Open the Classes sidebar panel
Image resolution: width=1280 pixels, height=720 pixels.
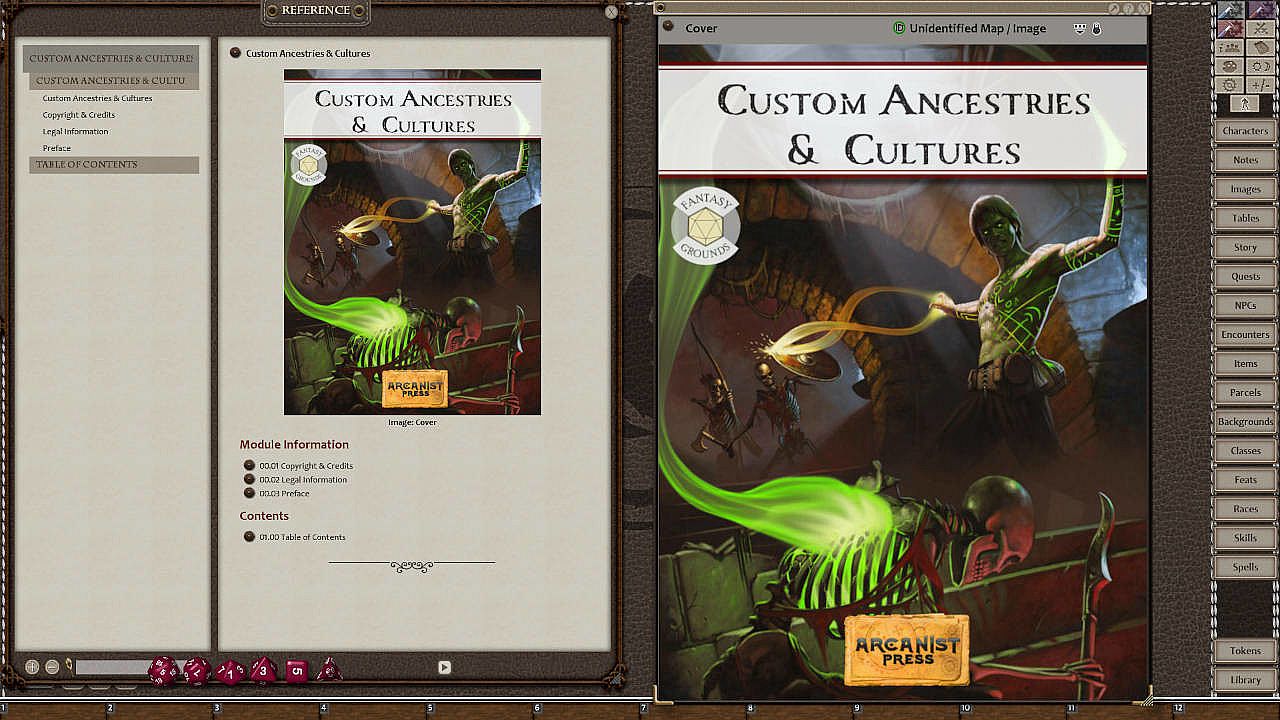click(1245, 450)
